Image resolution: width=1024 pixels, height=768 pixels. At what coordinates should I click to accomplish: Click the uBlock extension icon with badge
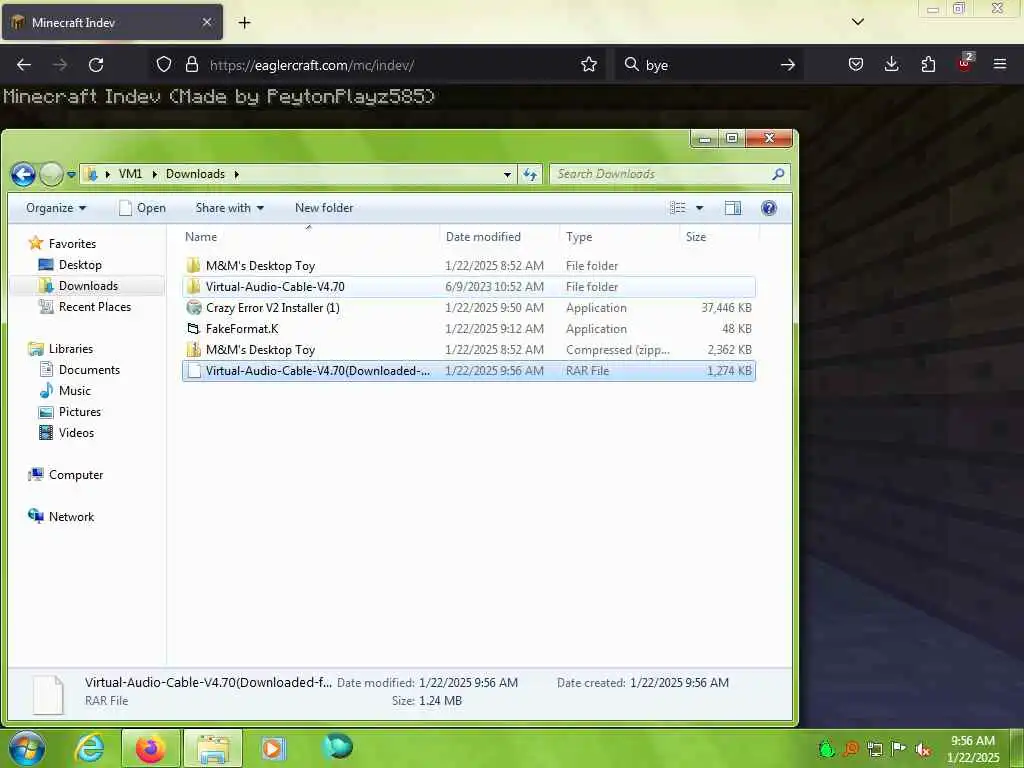(965, 63)
